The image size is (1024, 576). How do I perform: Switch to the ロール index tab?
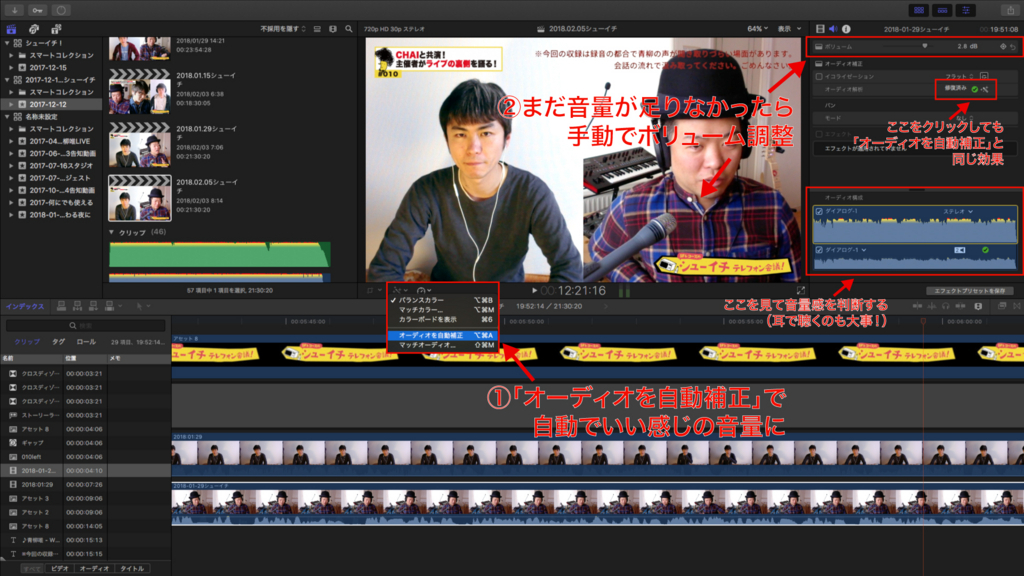(86, 342)
